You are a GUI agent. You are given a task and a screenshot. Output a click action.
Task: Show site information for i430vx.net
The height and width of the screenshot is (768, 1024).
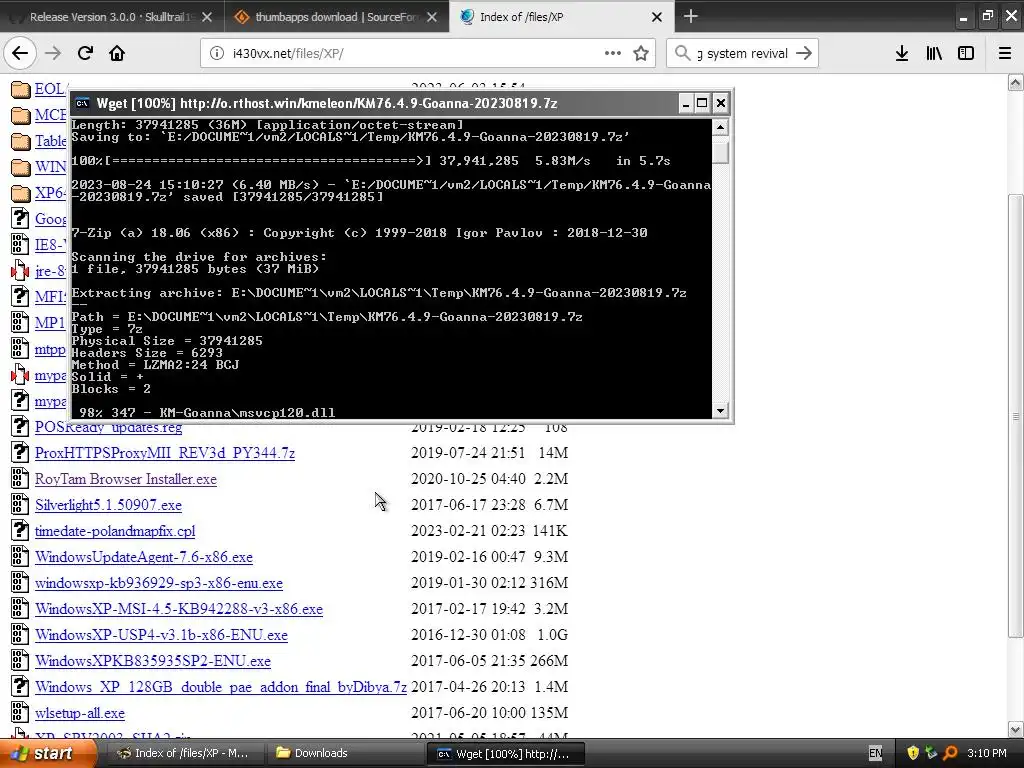click(217, 54)
